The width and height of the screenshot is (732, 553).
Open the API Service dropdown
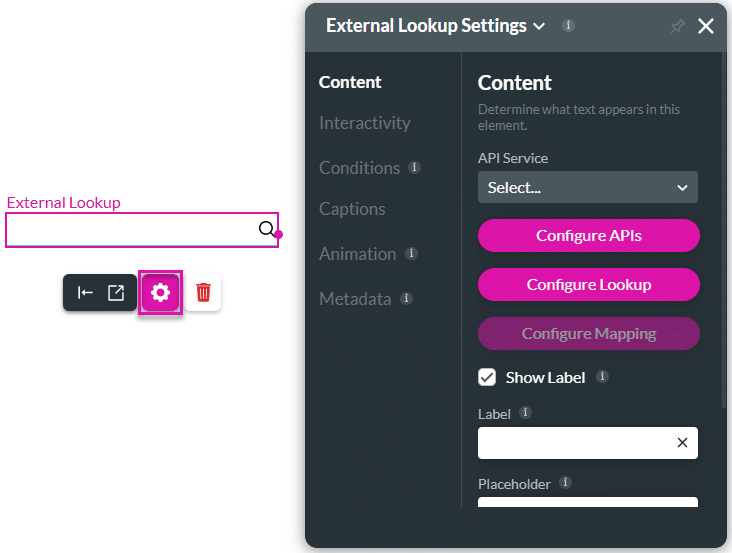pos(588,187)
